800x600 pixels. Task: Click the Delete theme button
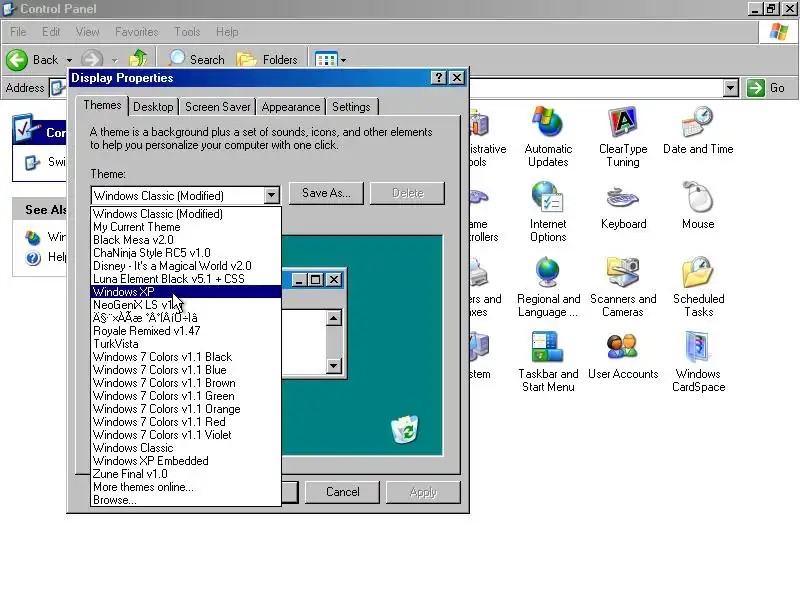click(x=407, y=193)
